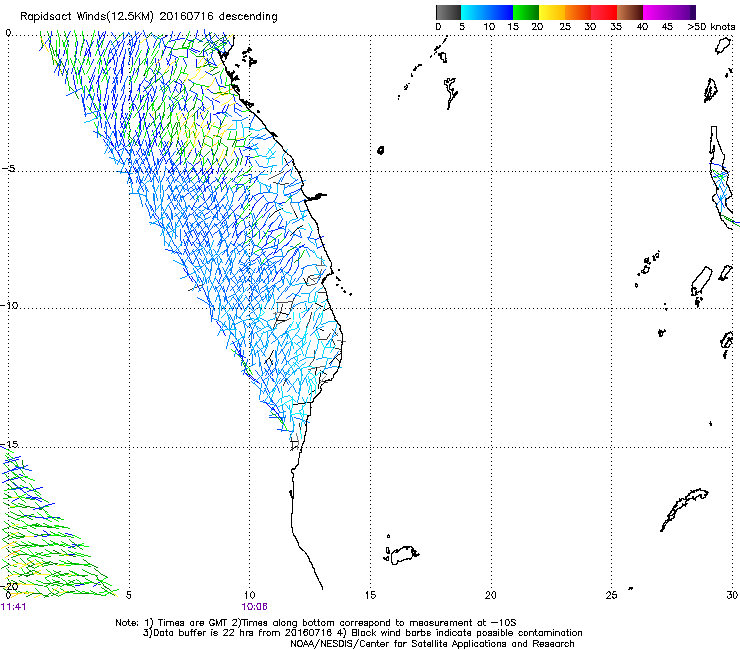Click the gray 0–5 knots legend segment
The height and width of the screenshot is (650, 740).
pyautogui.click(x=448, y=12)
